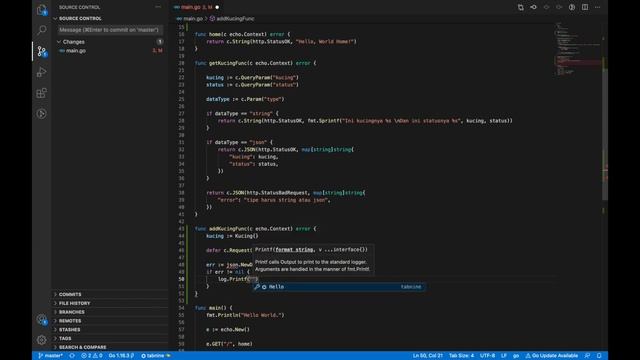Image resolution: width=640 pixels, height=360 pixels.
Task: Switch to the main.go editor tab
Action: coord(196,7)
